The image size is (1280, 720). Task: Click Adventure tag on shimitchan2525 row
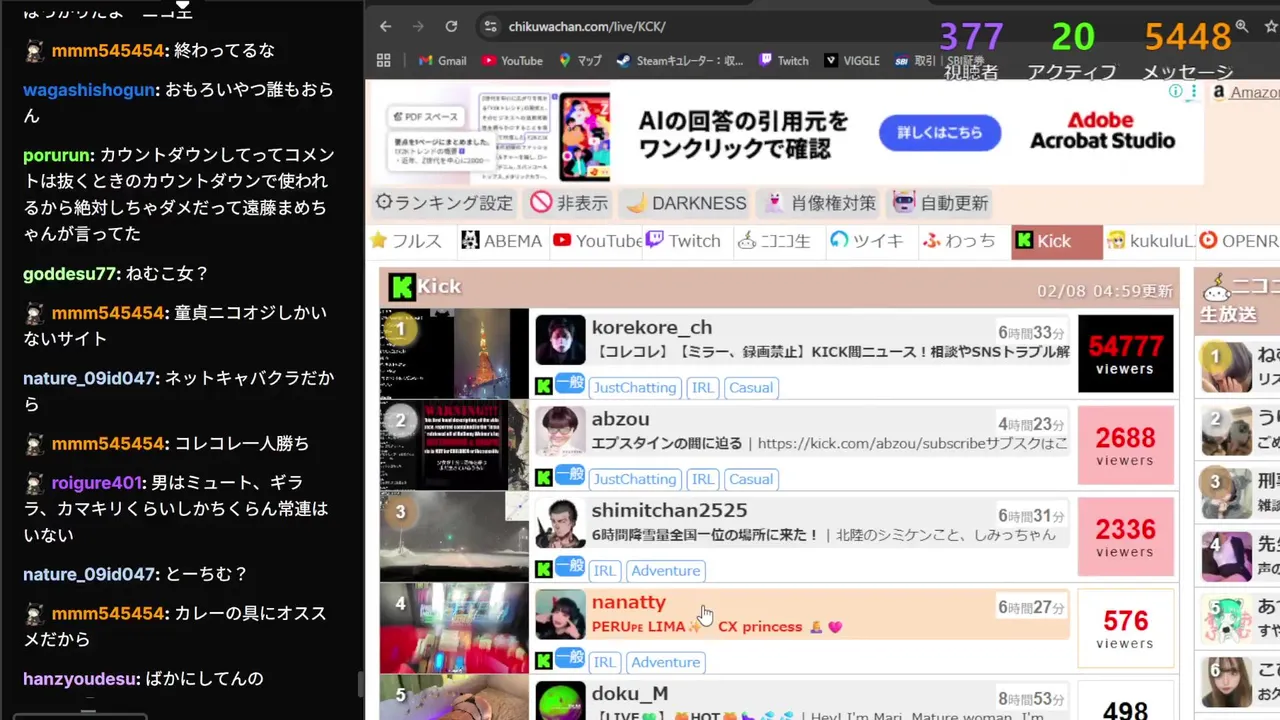point(665,570)
